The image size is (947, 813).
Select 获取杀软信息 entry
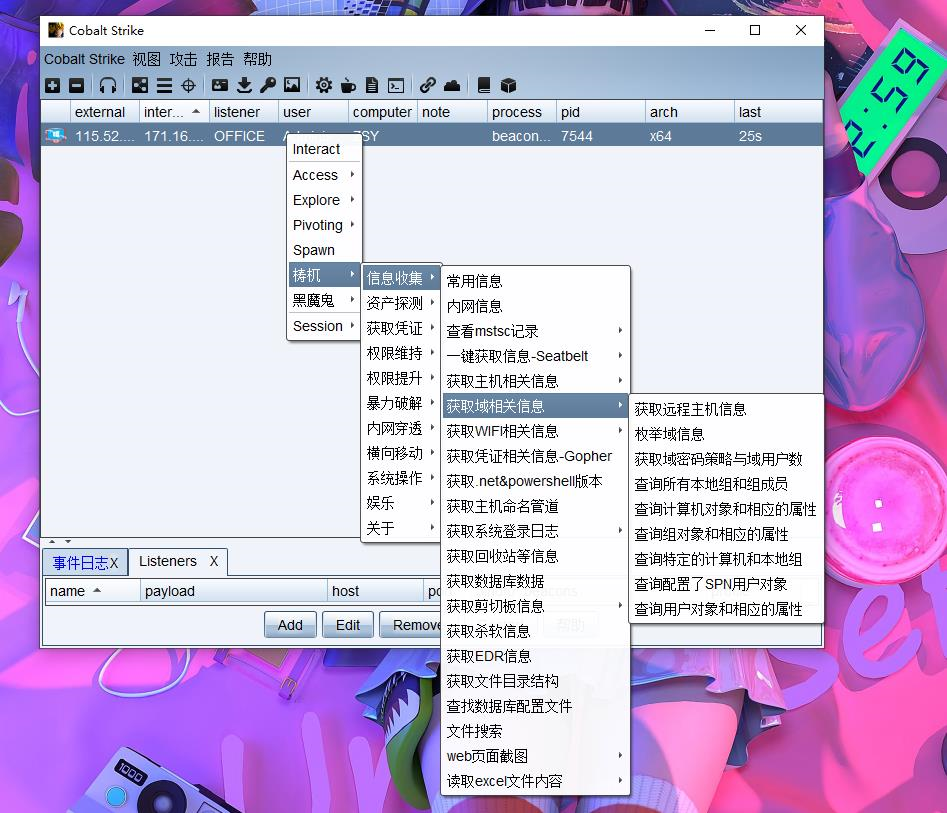535,631
